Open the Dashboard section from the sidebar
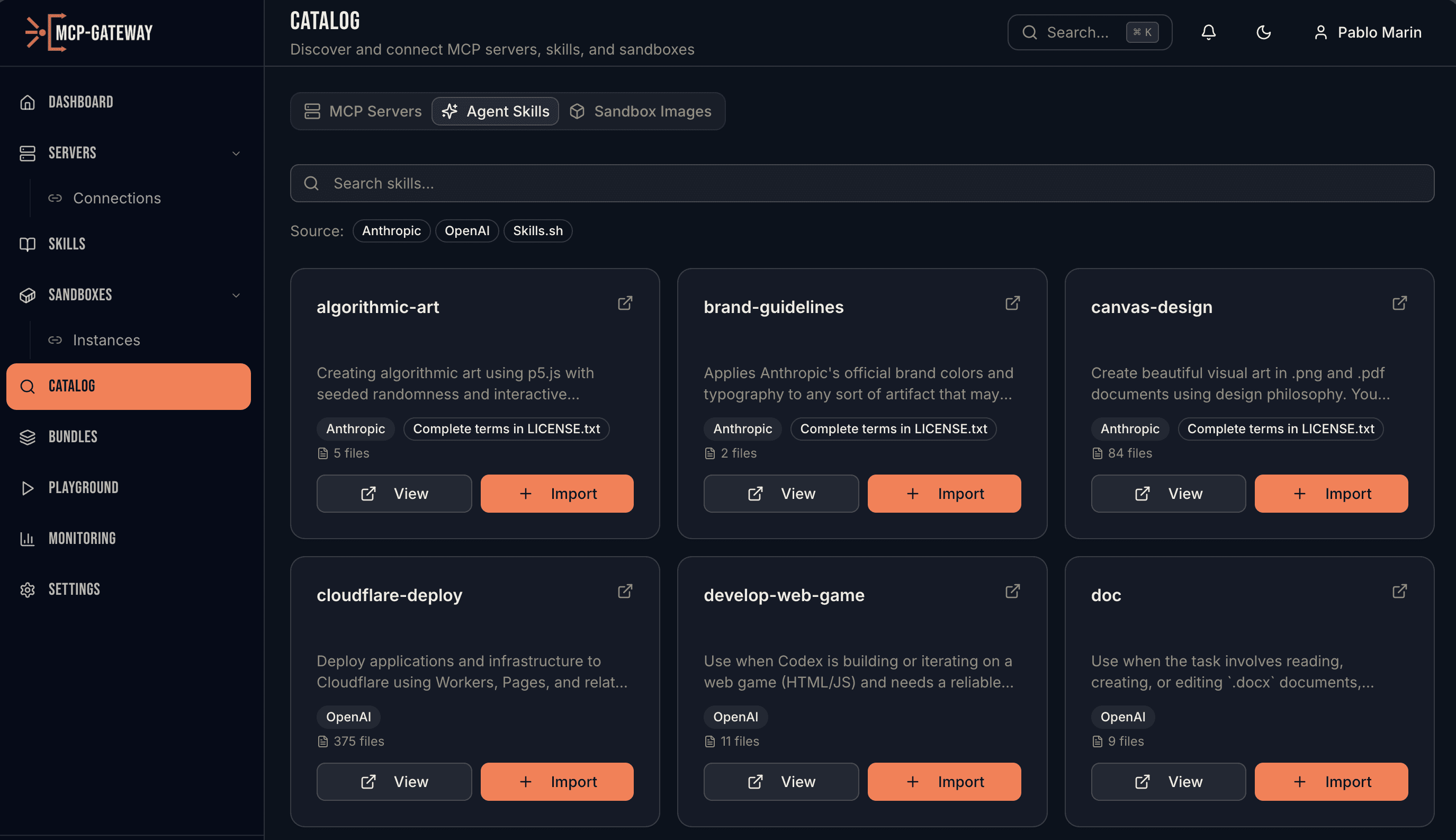 (x=80, y=102)
